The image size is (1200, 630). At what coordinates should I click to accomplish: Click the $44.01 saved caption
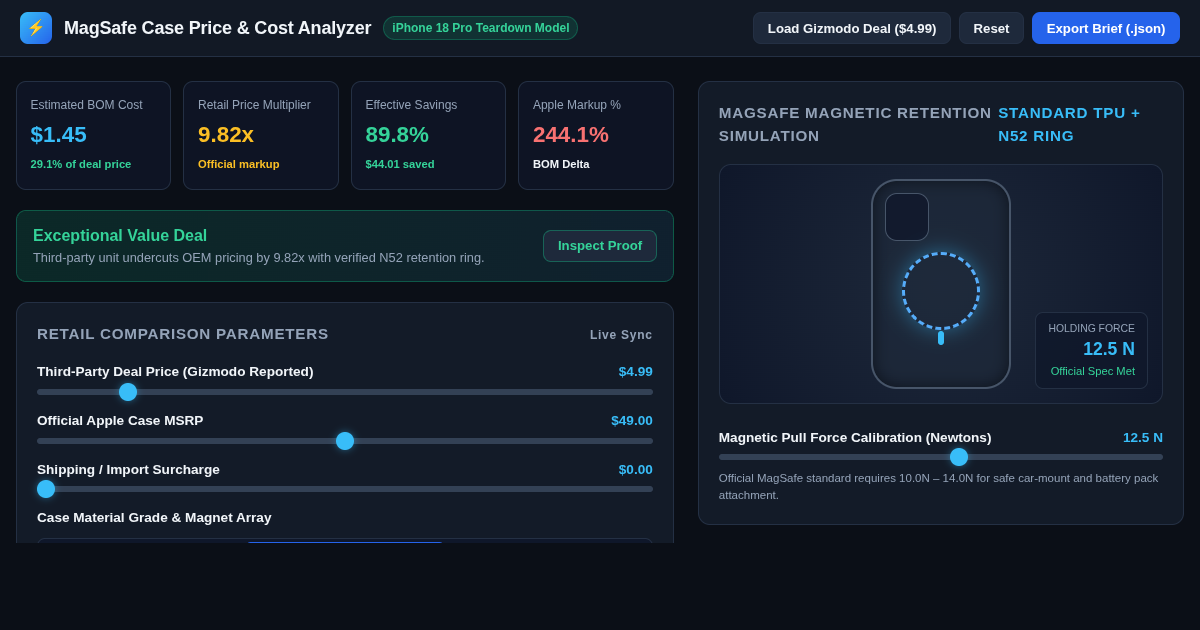tap(400, 164)
